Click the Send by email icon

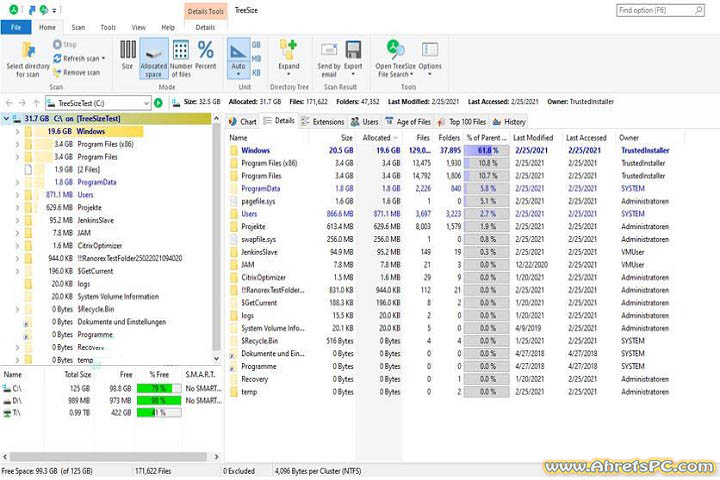tap(329, 50)
